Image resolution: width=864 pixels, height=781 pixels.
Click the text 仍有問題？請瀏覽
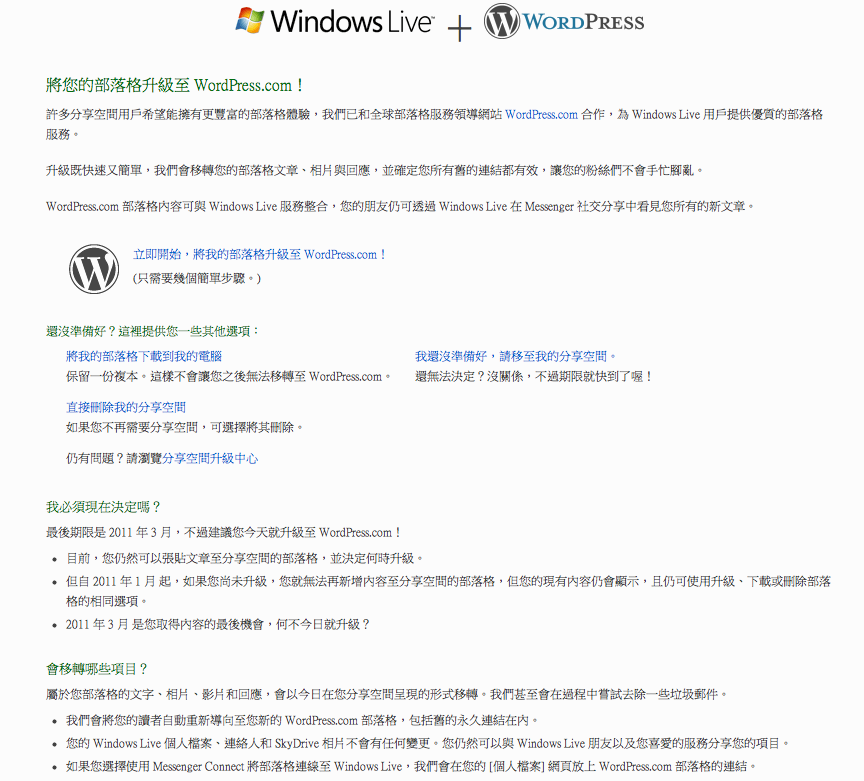click(x=114, y=459)
